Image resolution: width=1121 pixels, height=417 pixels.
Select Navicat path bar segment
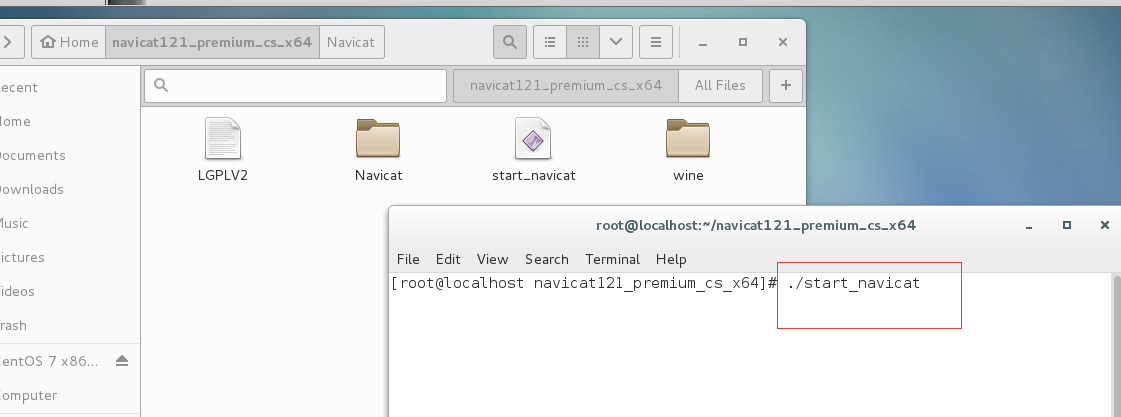tap(351, 42)
